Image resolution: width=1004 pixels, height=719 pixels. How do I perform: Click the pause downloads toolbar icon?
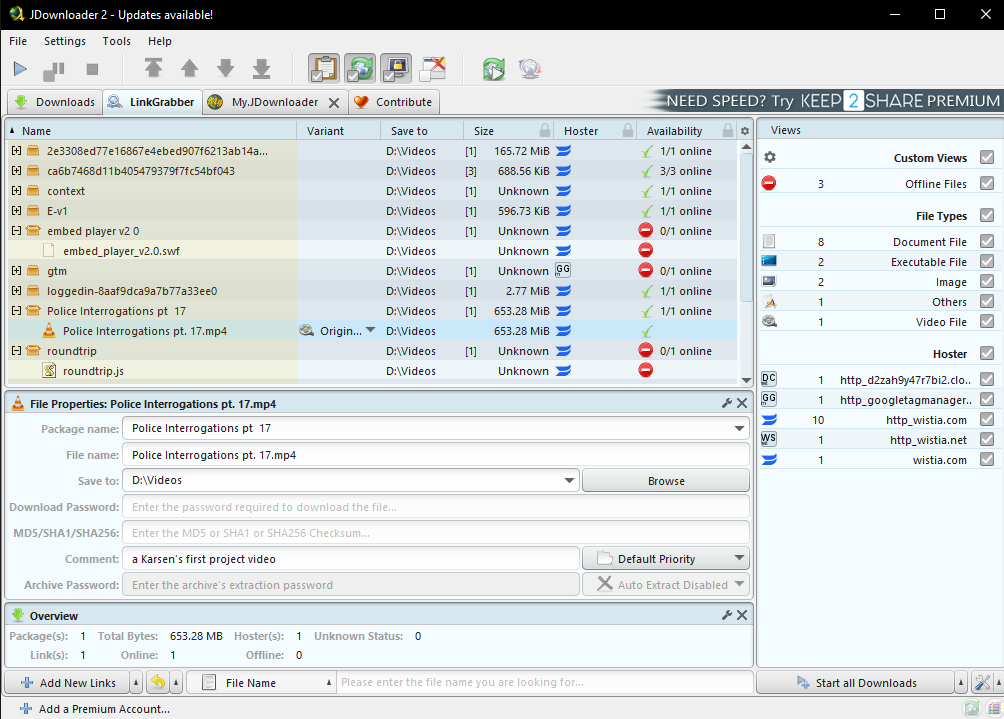click(54, 70)
